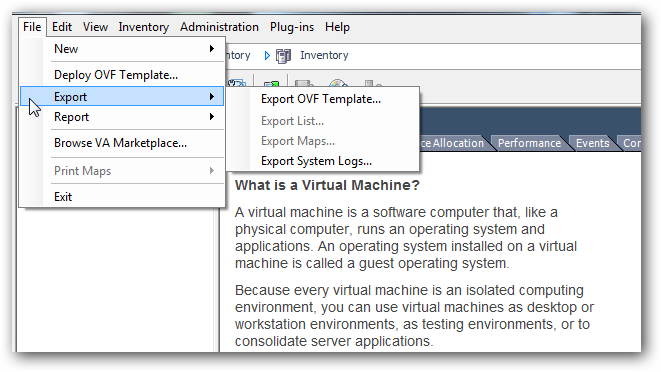
Task: Click the CD/DVD drive toolbar icon
Action: (338, 83)
